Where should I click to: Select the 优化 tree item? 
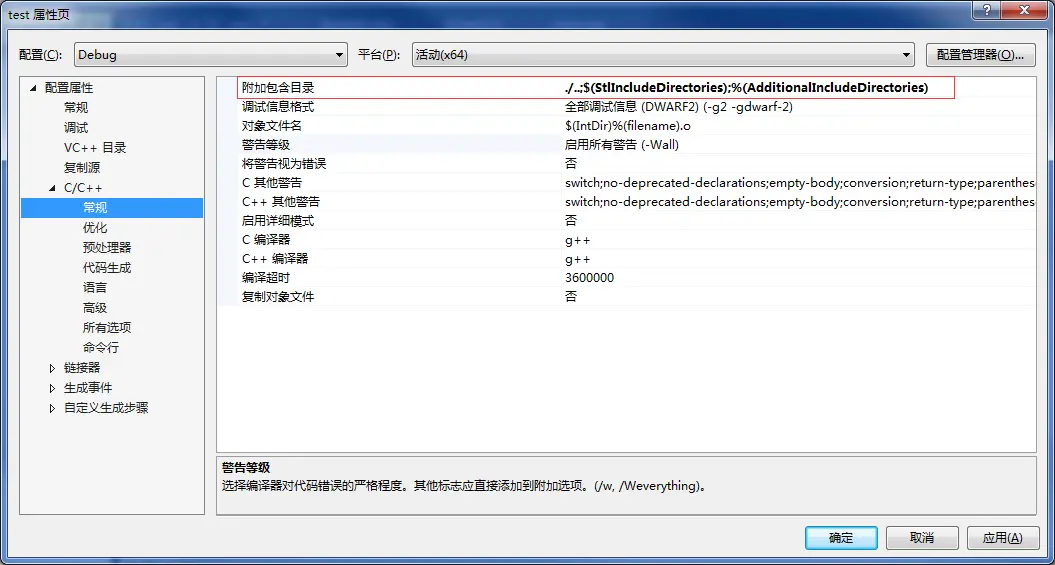point(95,228)
